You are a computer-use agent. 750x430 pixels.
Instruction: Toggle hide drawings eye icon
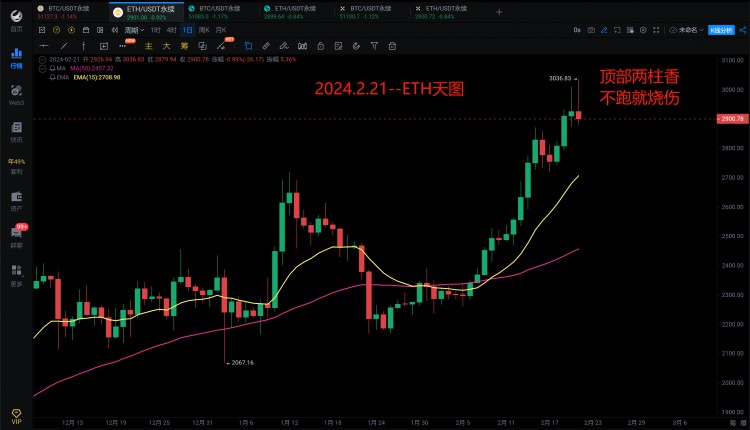tap(356, 46)
